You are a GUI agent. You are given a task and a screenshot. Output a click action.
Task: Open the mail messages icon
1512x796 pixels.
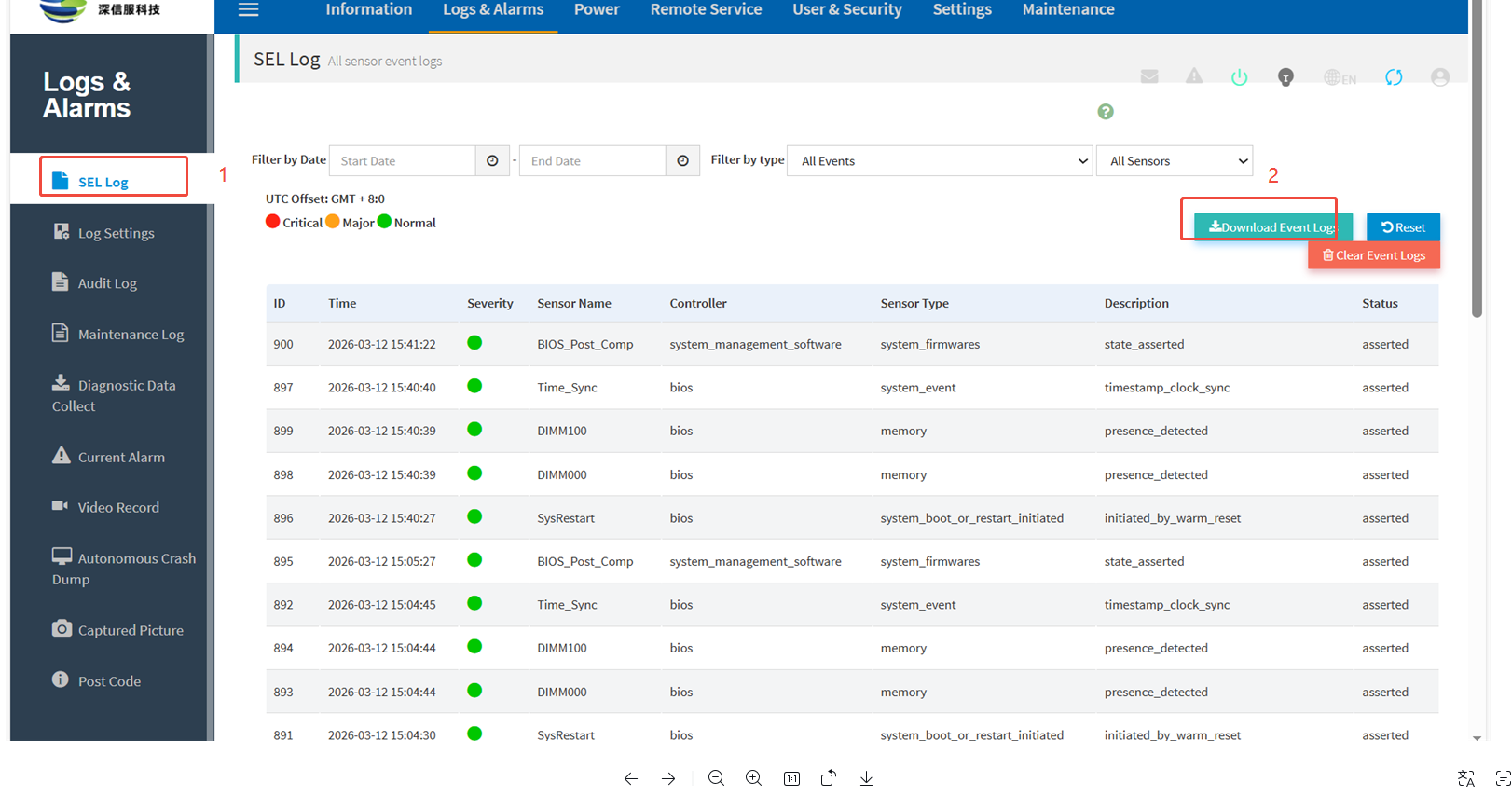[1149, 76]
